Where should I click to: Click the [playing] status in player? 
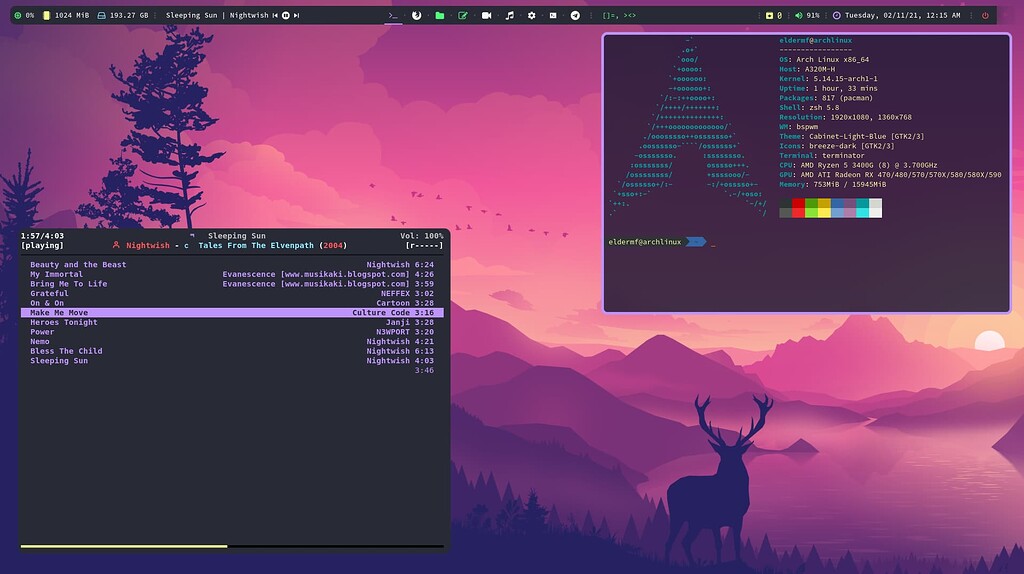(42, 246)
